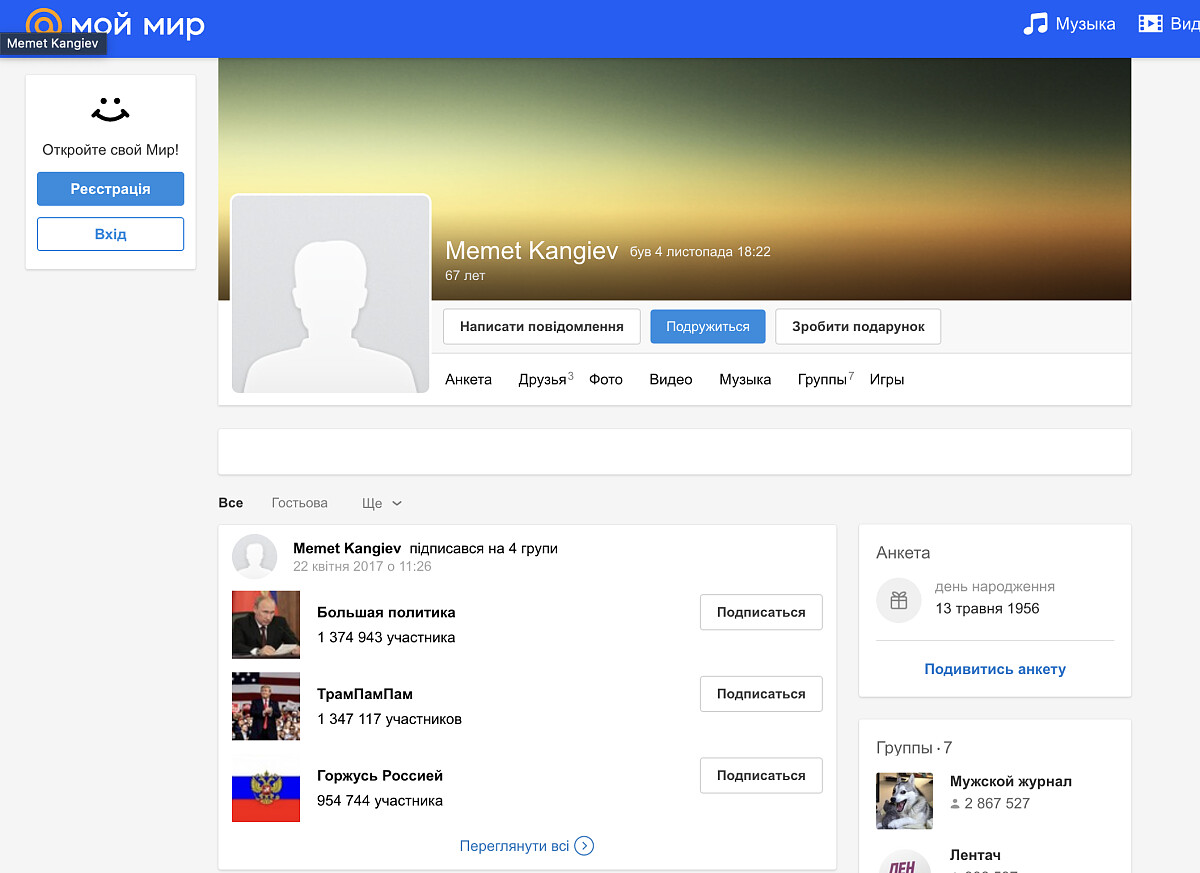Click Подружиться on the profile
The width and height of the screenshot is (1200, 873).
click(x=707, y=326)
